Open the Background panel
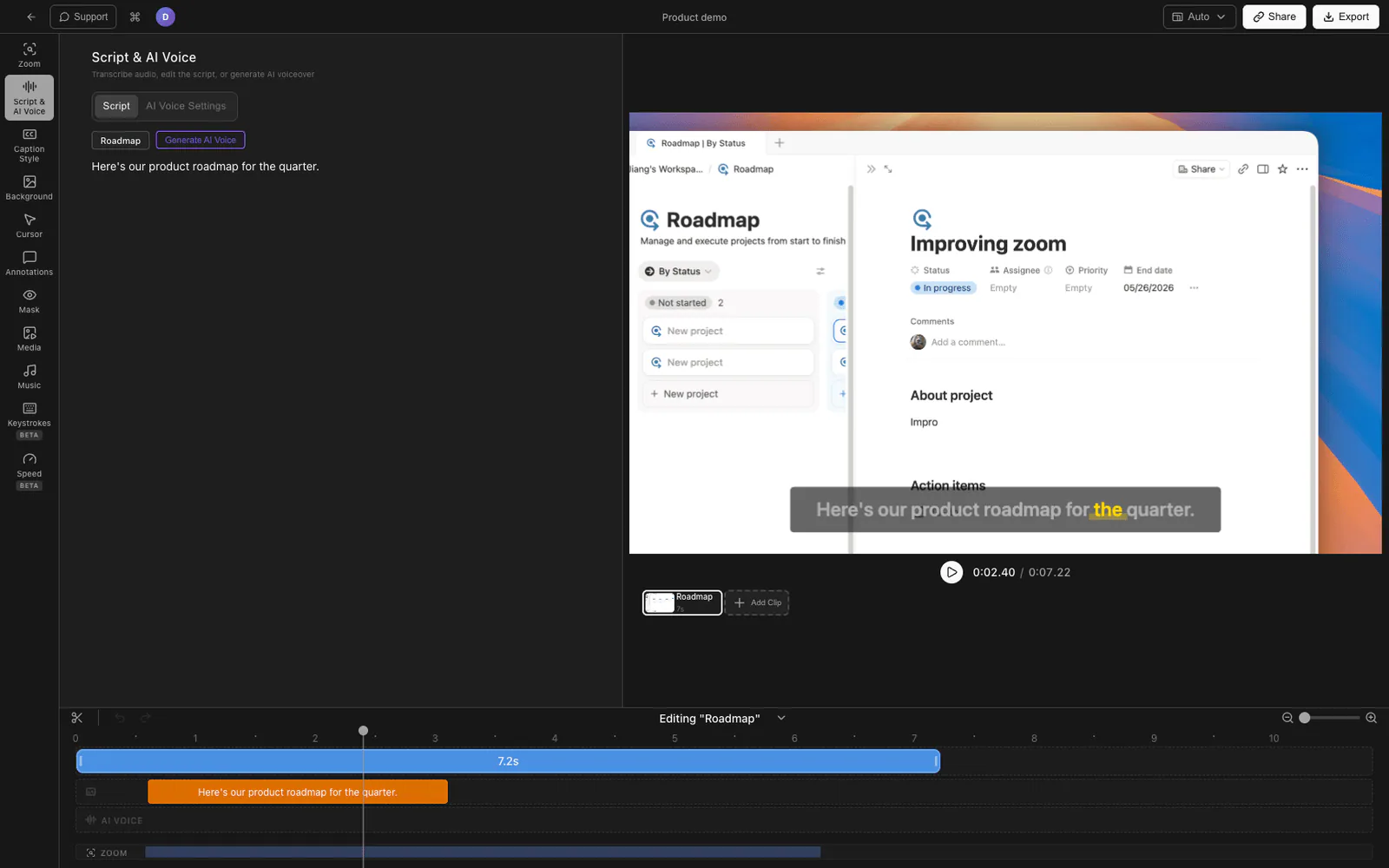The width and height of the screenshot is (1389, 868). pyautogui.click(x=30, y=187)
